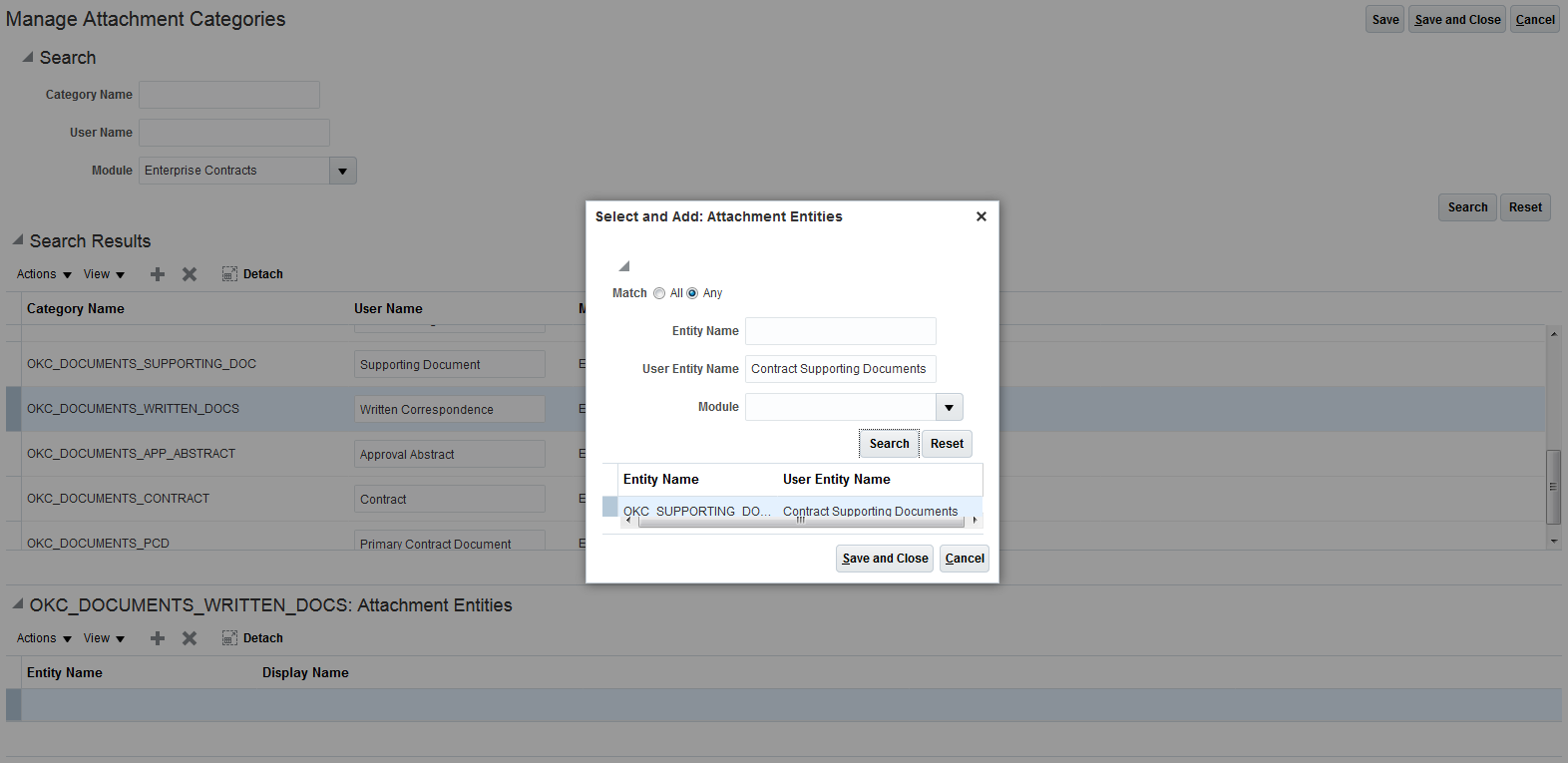Click add icon in Attachment Entities toolbar
This screenshot has width=1568, height=763.
click(x=158, y=638)
